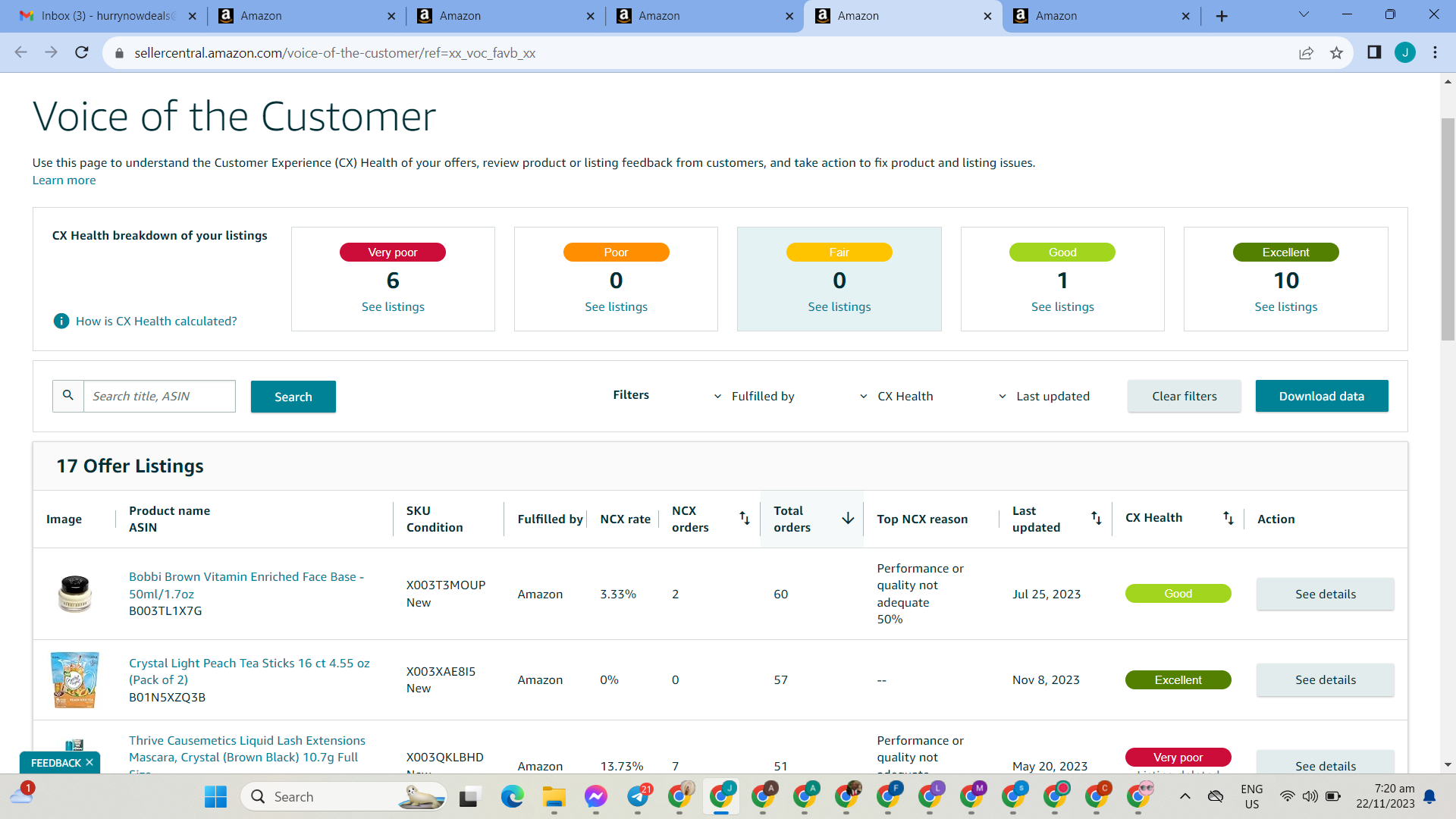Open the Windows Start menu
Screen dimensions: 1456x819
[215, 796]
